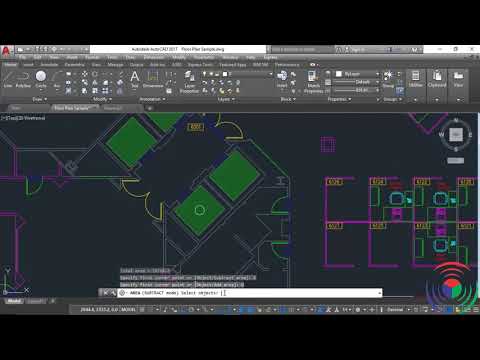Click Sign In on title bar
This screenshot has width=480, height=360.
pyautogui.click(x=358, y=49)
